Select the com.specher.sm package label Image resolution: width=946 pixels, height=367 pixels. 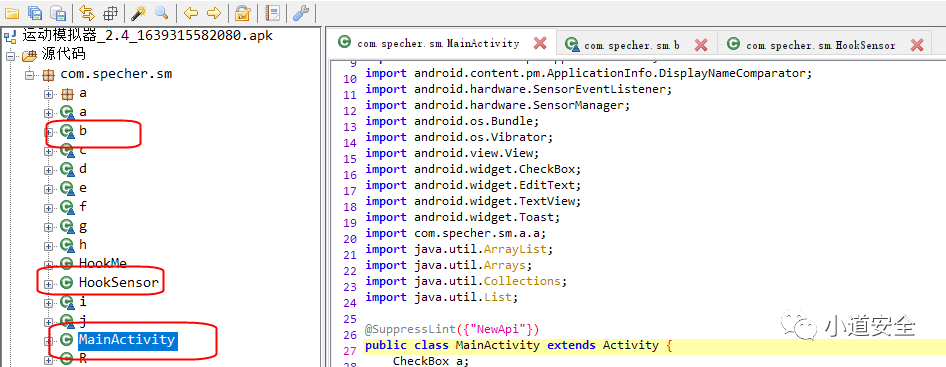(x=116, y=74)
